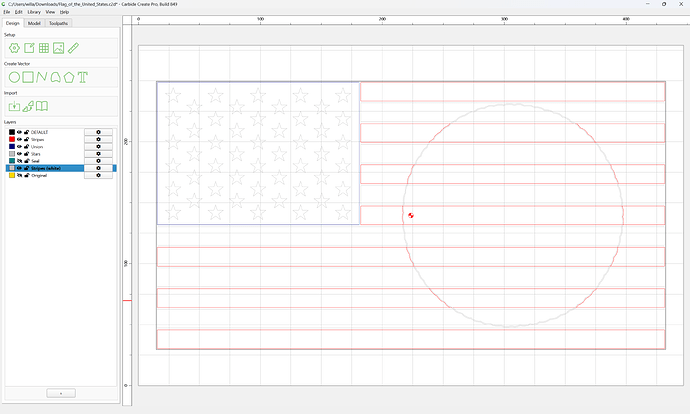The height and width of the screenshot is (414, 690).
Task: Toggle lock on Stars layer
Action: coord(26,154)
